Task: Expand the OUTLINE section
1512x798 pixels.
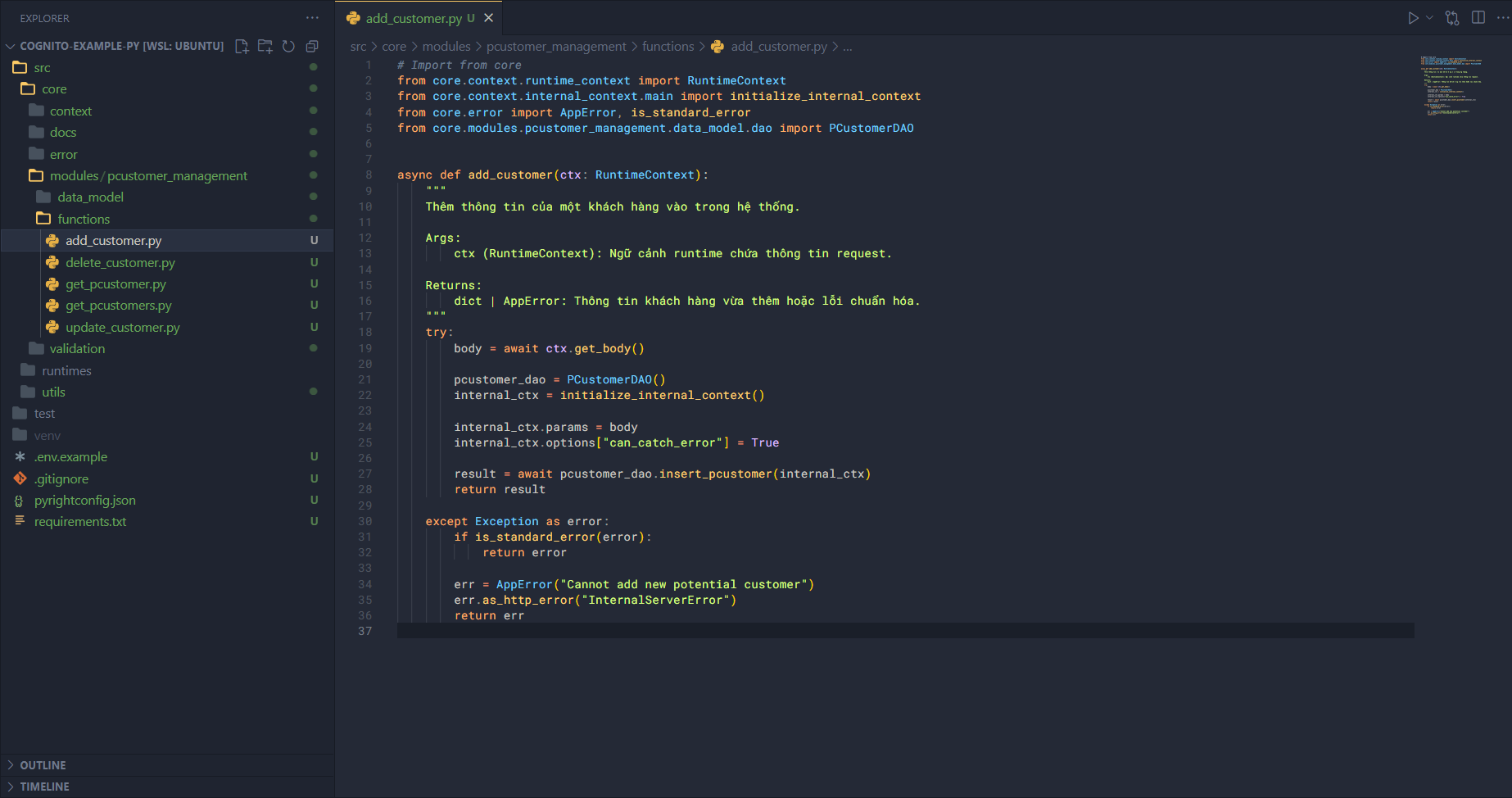Action: point(43,765)
